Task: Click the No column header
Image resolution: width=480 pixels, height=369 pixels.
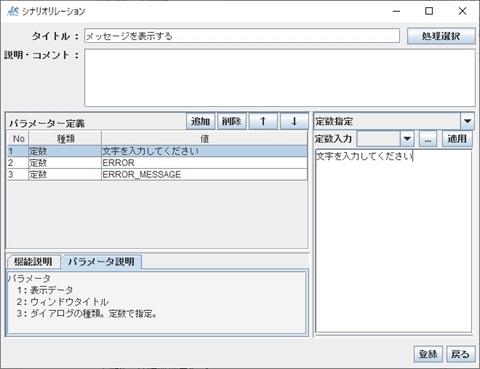Action: click(18, 139)
